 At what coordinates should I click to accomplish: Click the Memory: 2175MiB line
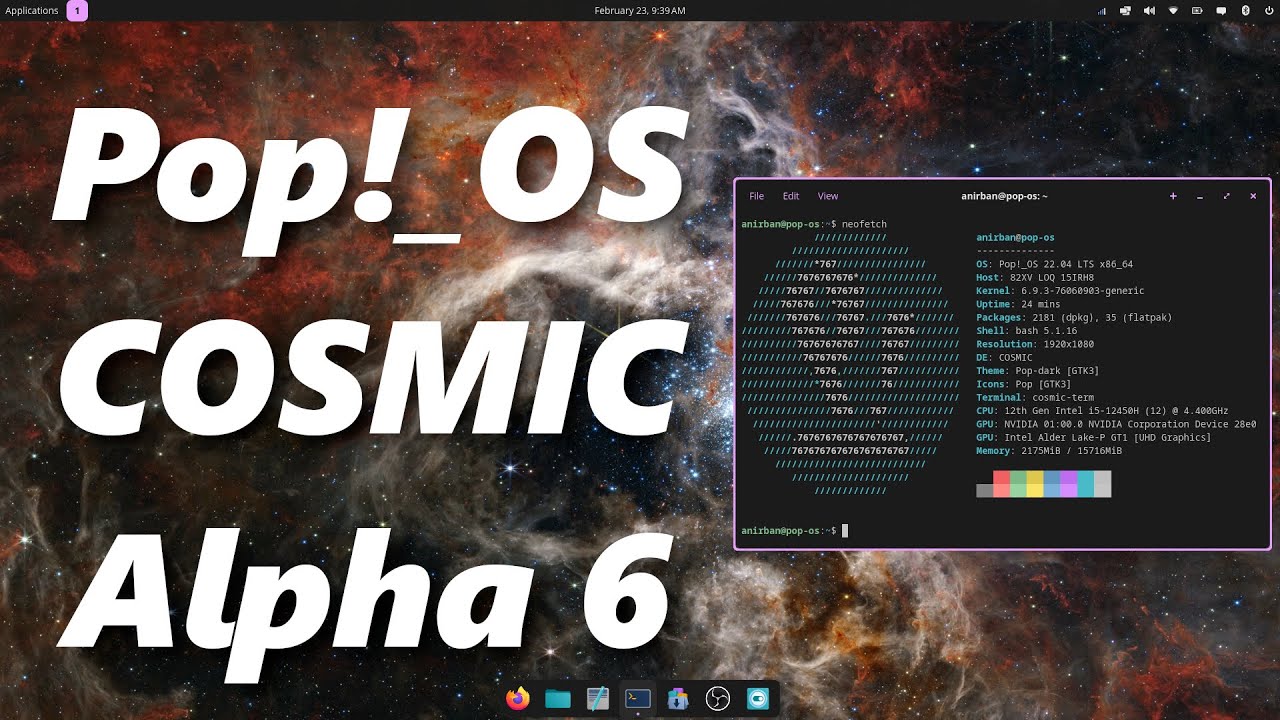1049,451
